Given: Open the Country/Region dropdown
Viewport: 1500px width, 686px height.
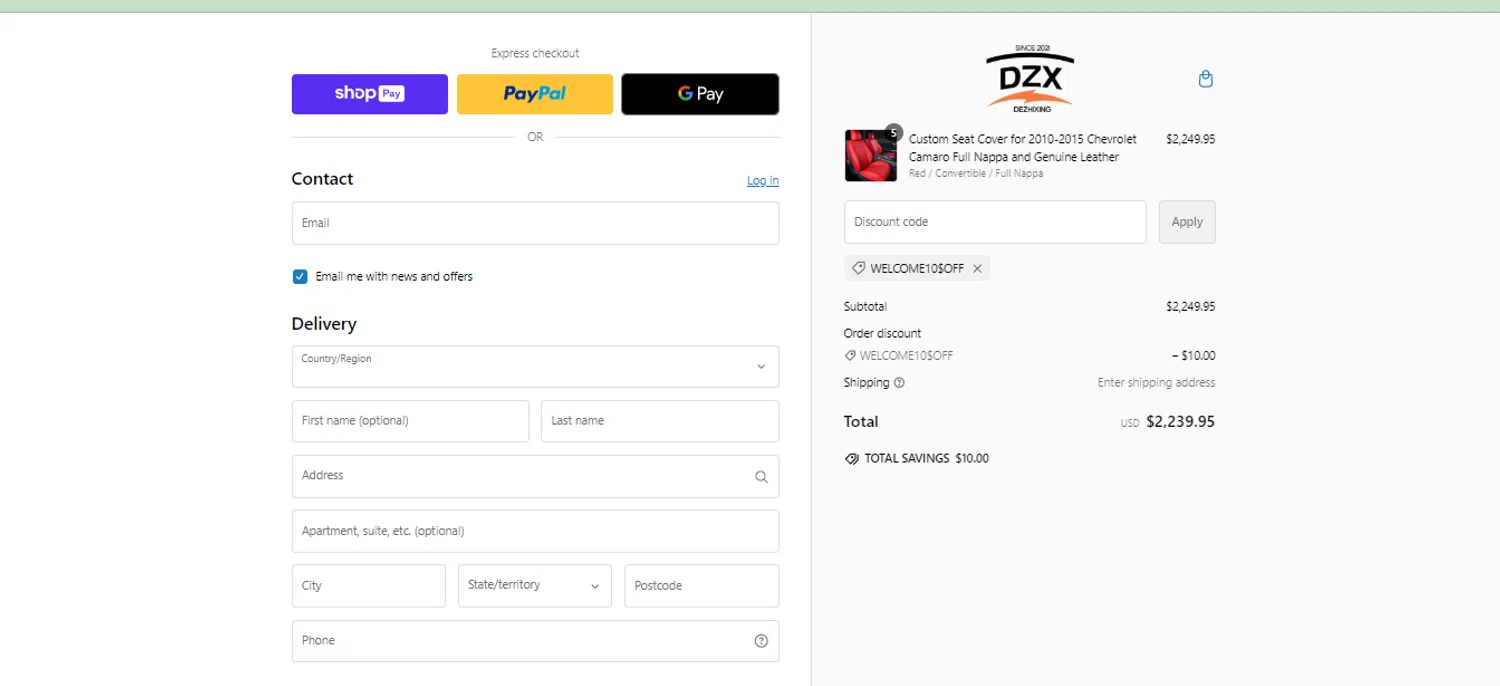Looking at the screenshot, I should pyautogui.click(x=535, y=367).
